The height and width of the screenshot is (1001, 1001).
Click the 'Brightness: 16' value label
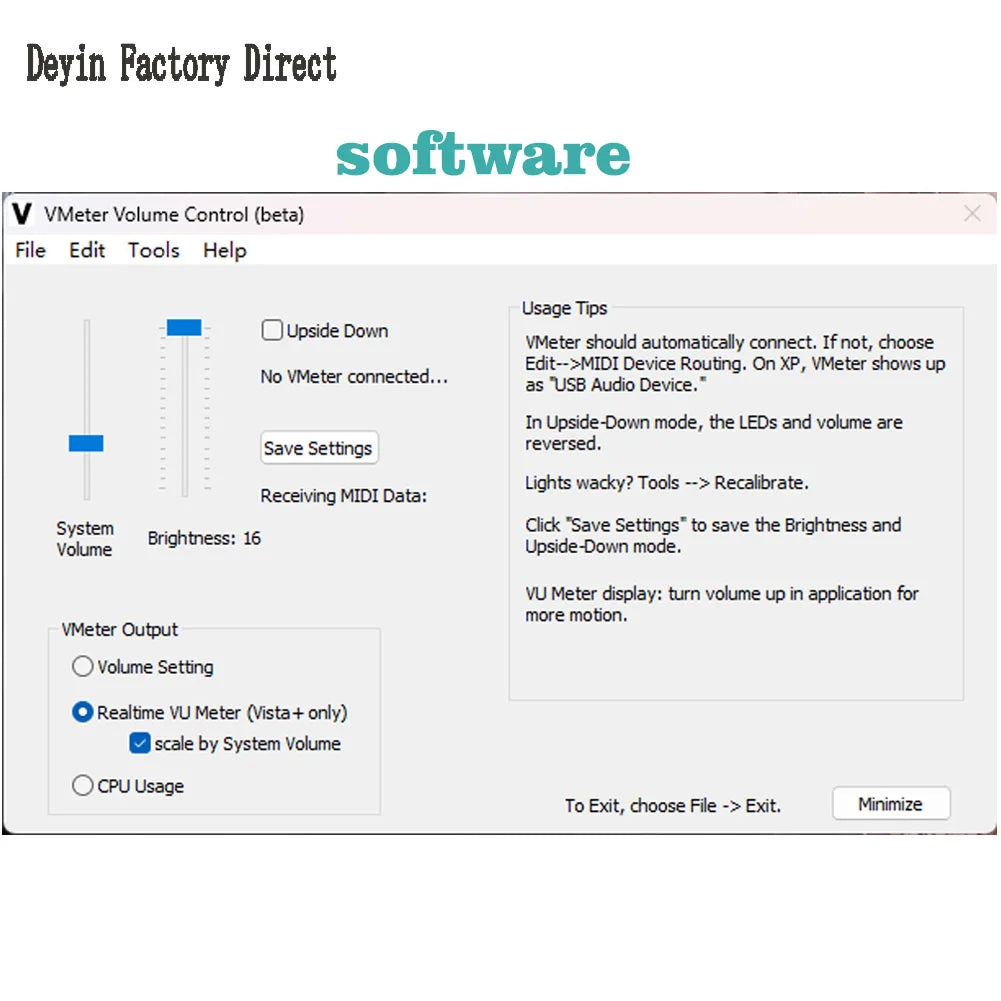click(x=204, y=538)
